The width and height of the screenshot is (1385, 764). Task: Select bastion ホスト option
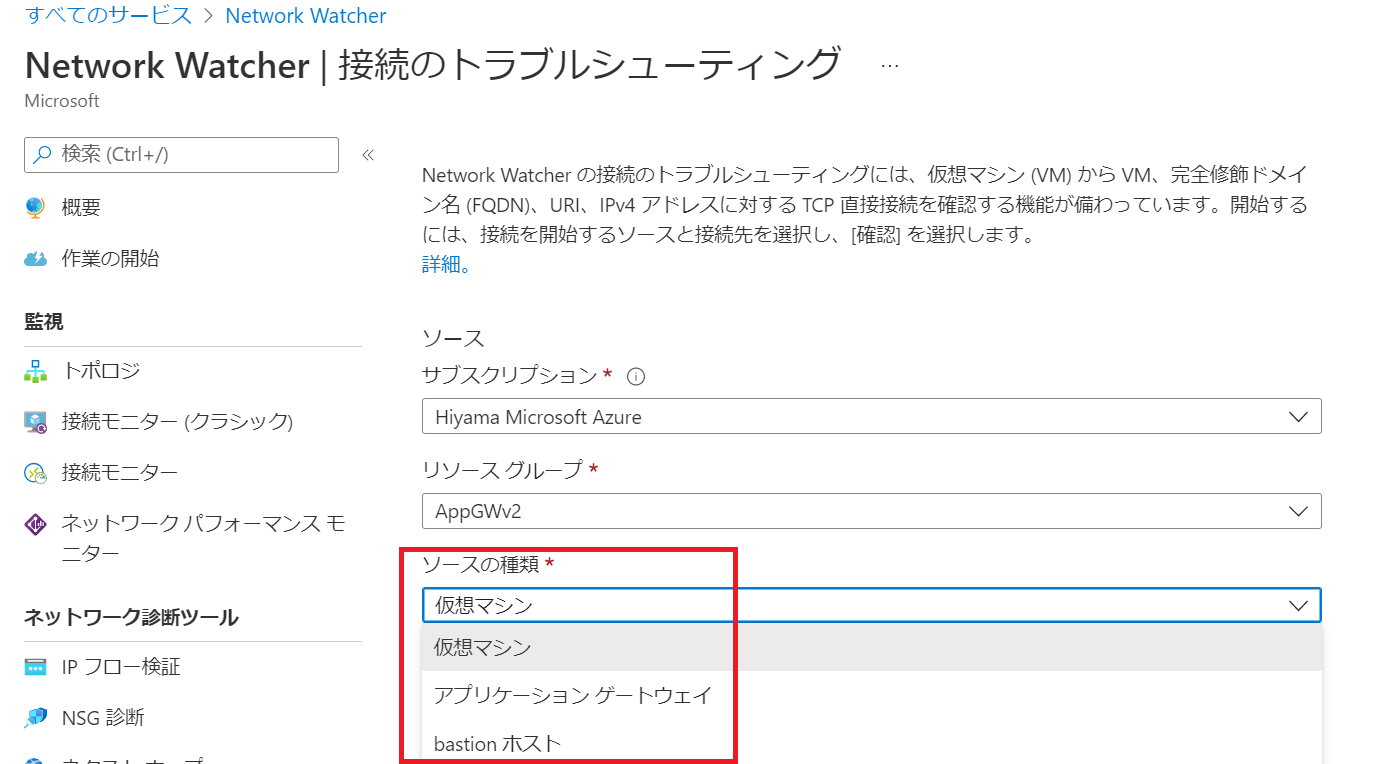pos(872,743)
